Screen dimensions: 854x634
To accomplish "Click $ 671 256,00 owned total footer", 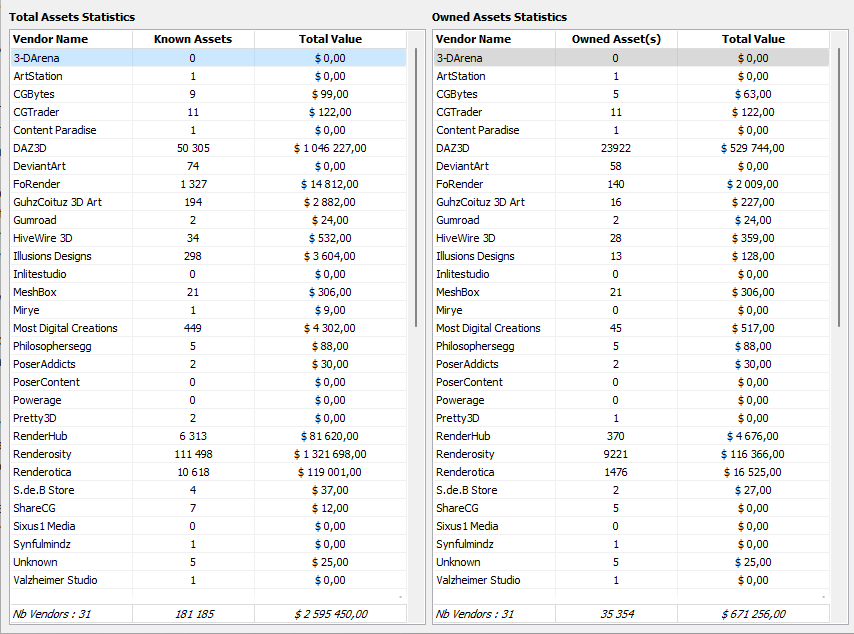I will point(753,614).
